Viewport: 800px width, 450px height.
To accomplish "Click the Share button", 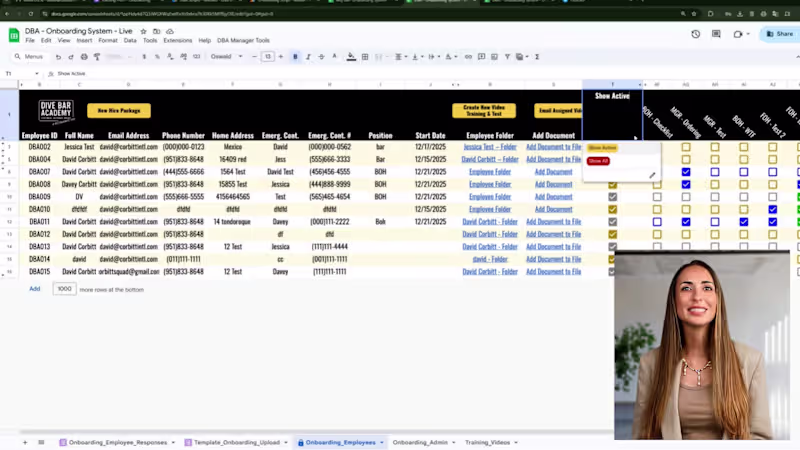I will click(780, 34).
